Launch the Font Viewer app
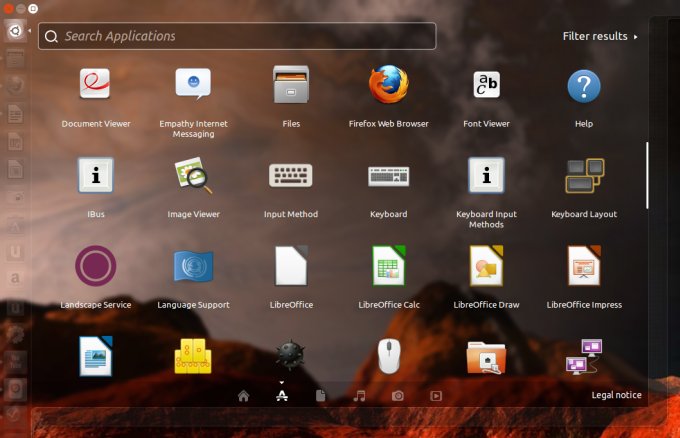 click(486, 85)
